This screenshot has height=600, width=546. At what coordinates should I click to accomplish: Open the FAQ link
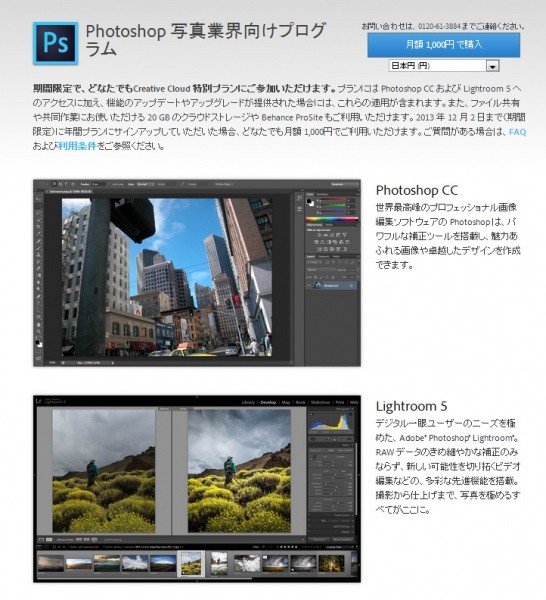[517, 132]
